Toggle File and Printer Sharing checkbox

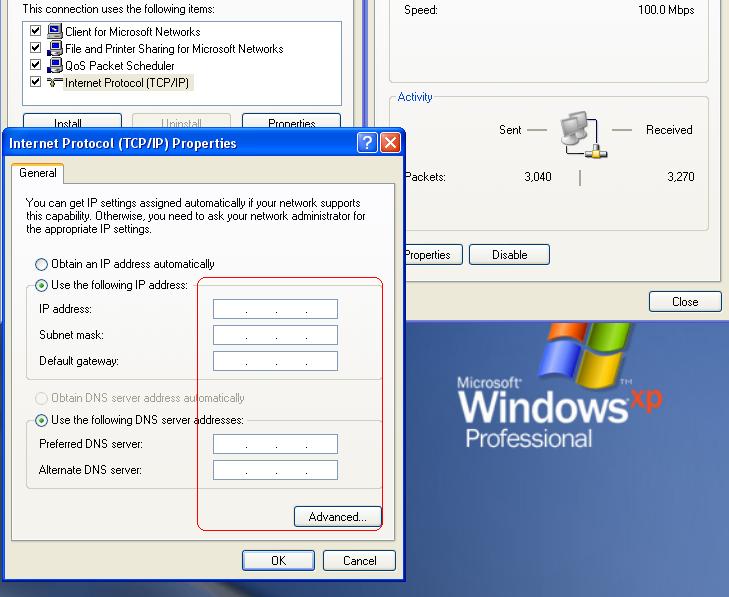[35, 48]
